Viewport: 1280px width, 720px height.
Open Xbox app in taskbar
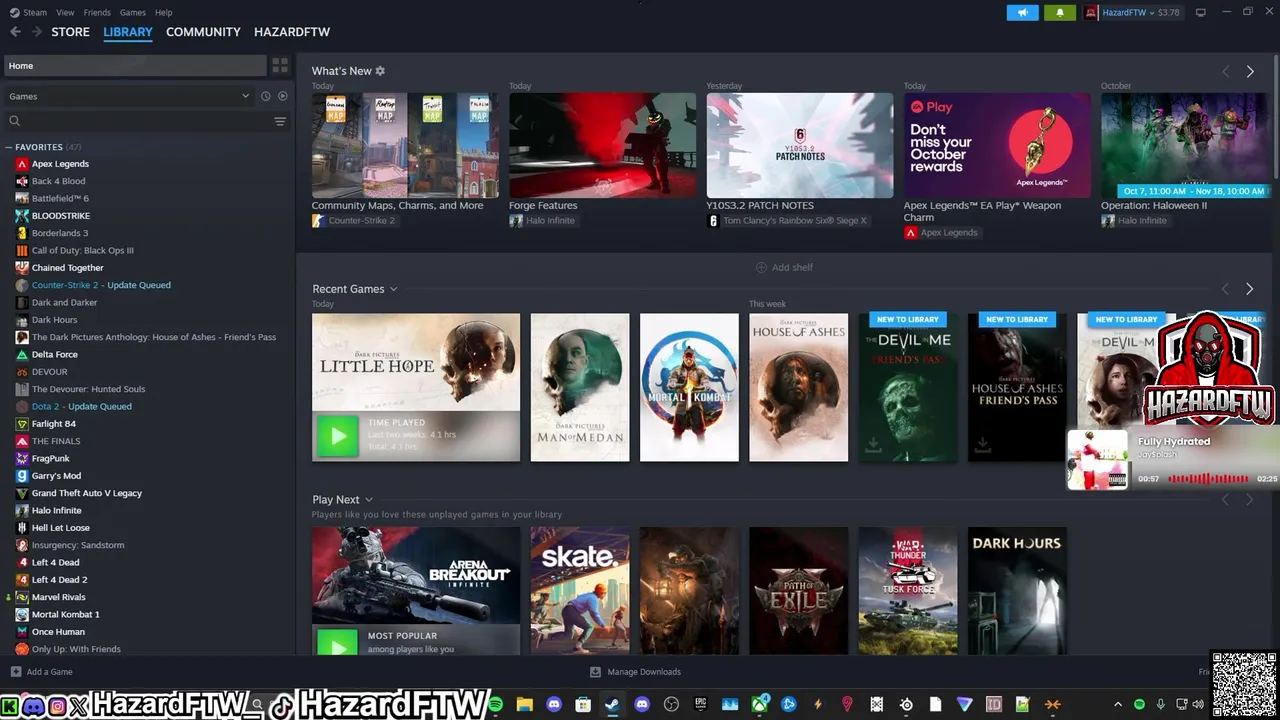[760, 705]
